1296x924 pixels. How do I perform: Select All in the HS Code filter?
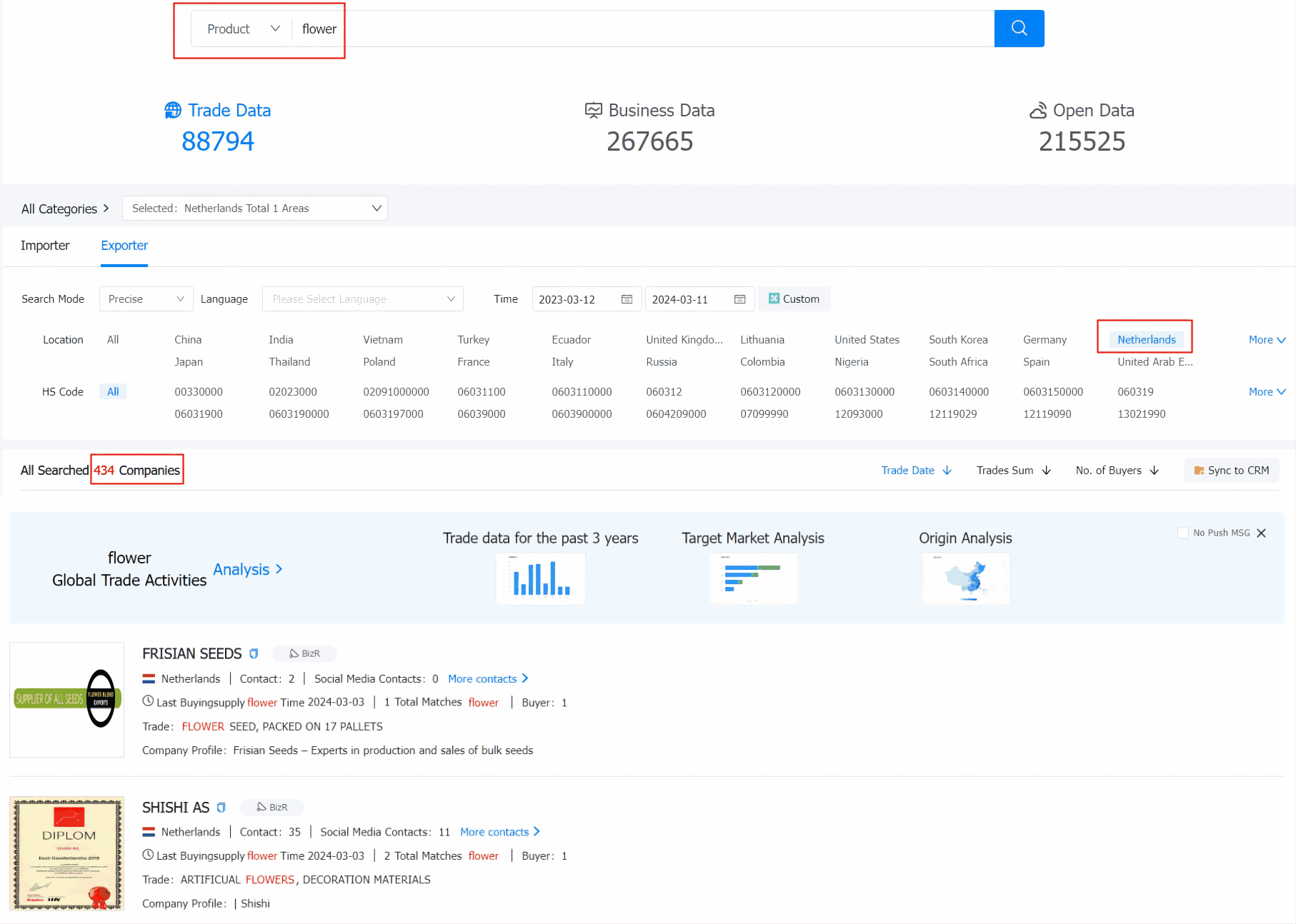pyautogui.click(x=113, y=392)
